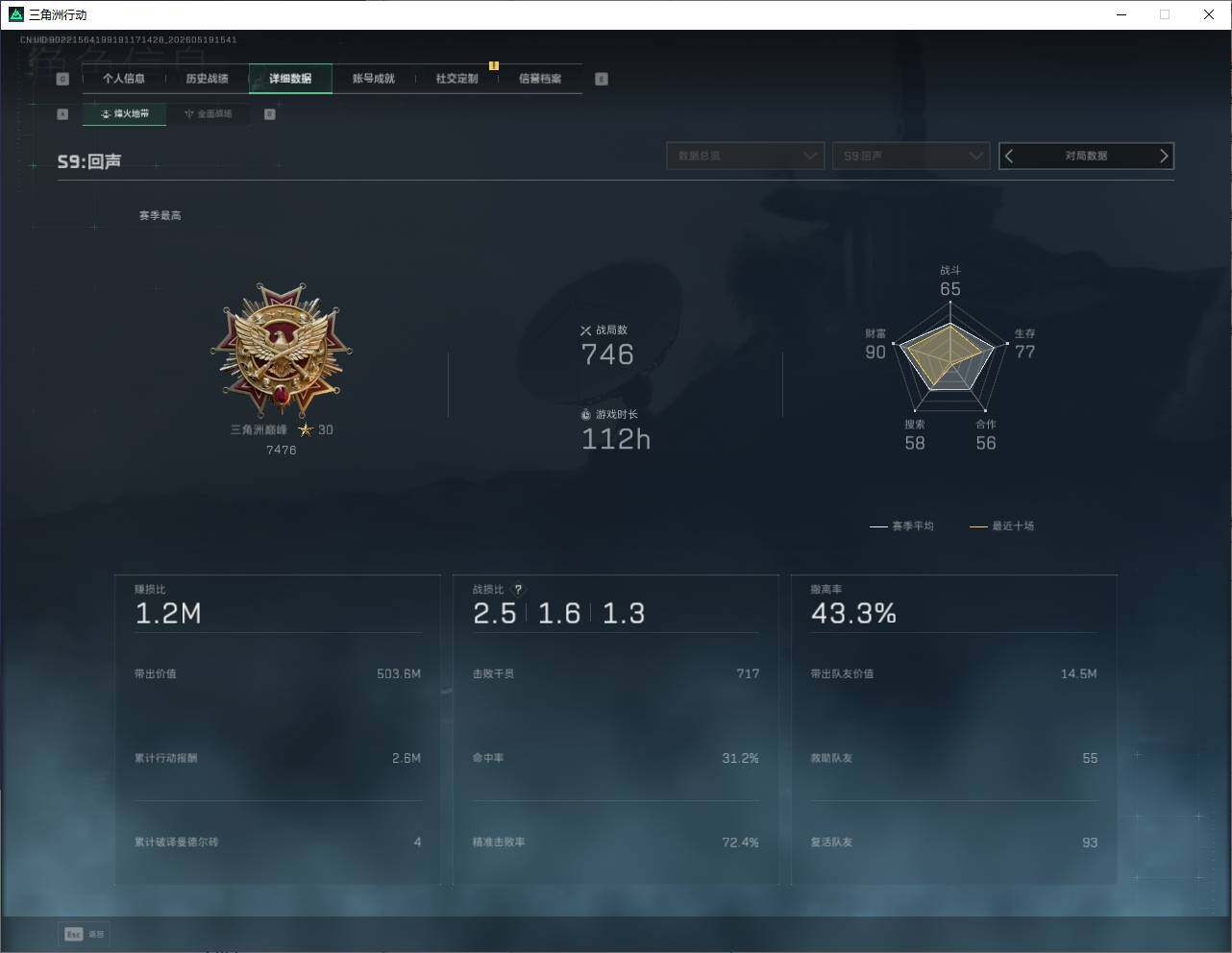1232x953 pixels.
Task: Switch to the 历史战绩 tab
Action: click(207, 79)
